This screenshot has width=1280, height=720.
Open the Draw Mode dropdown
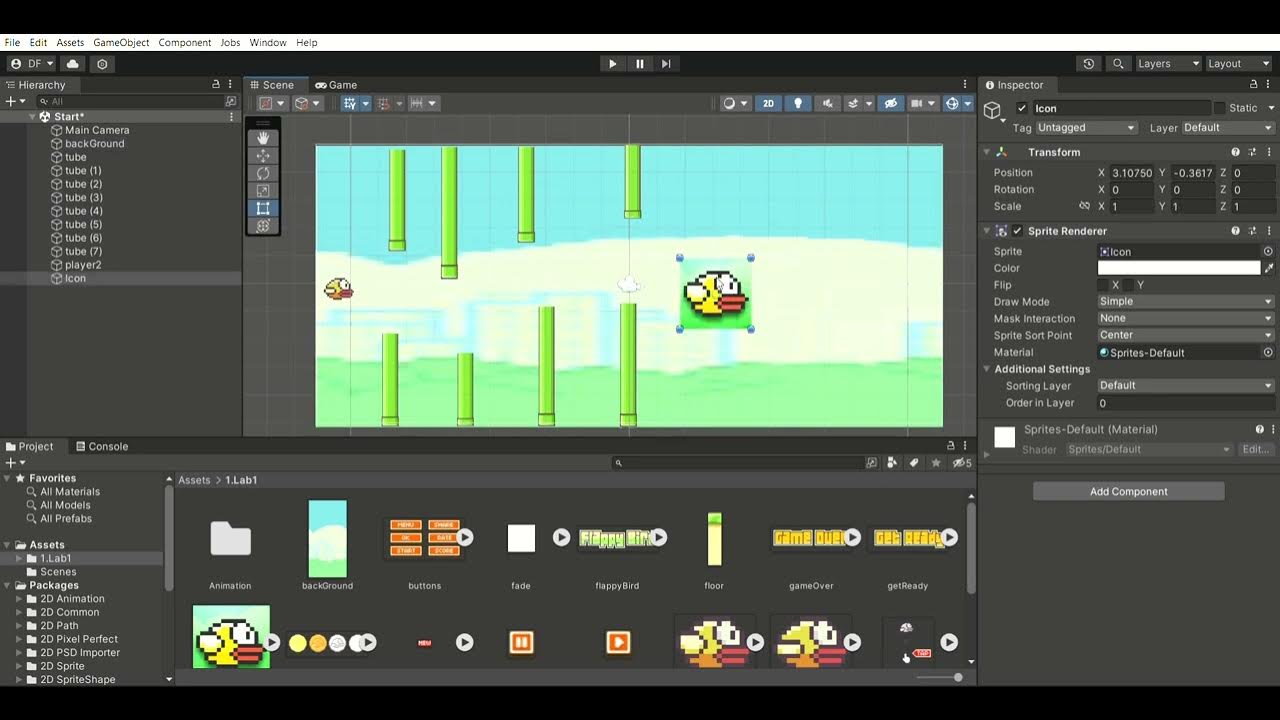coord(1186,302)
